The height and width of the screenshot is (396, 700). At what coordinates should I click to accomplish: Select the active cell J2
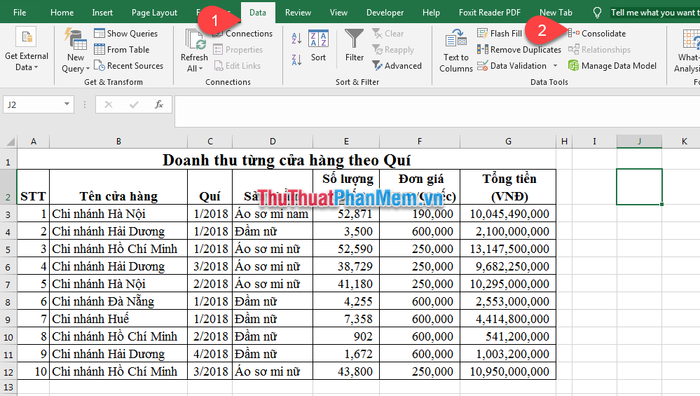639,187
